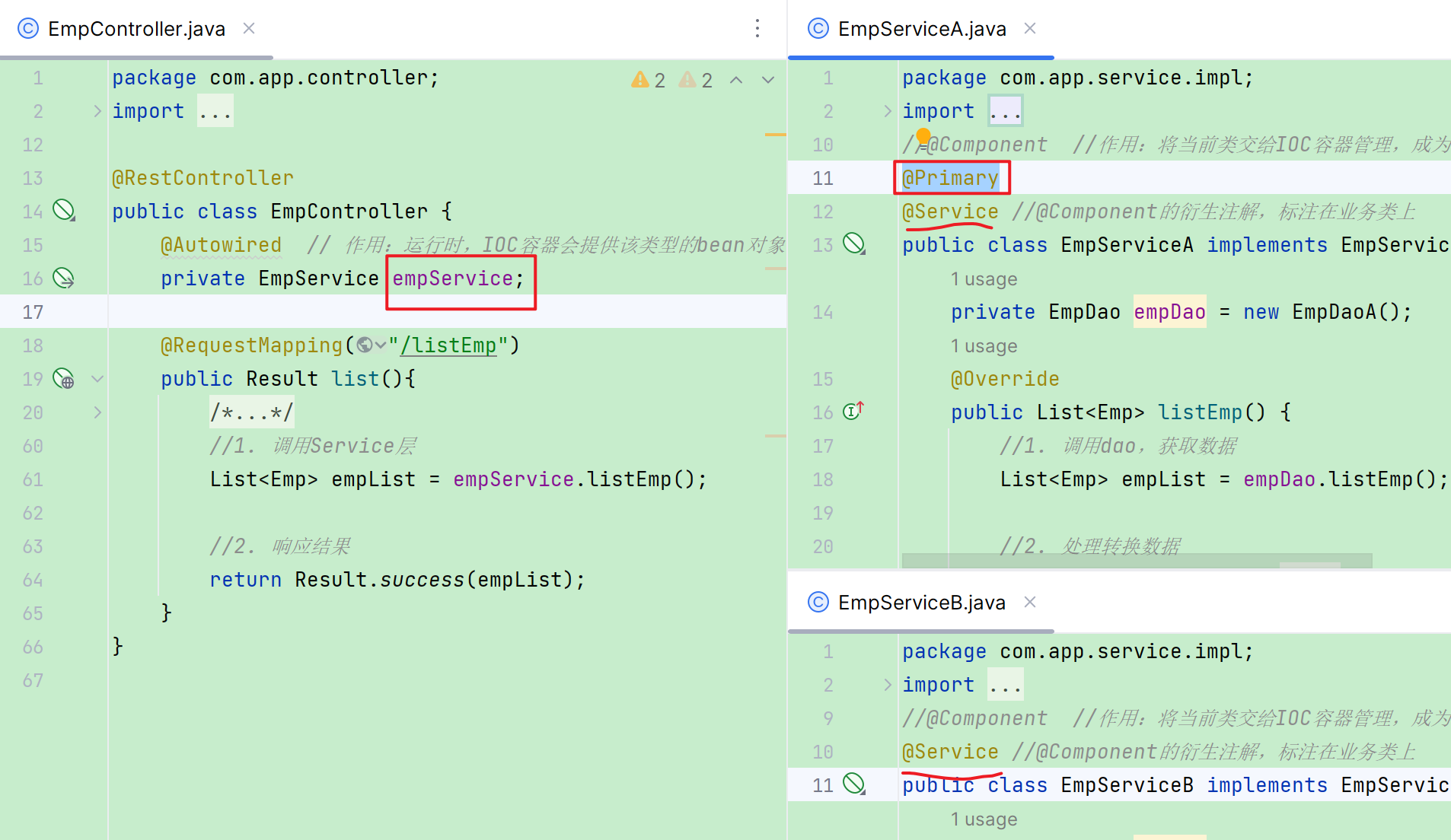The image size is (1451, 840).
Task: Click the EmpServiceA.java class file icon
Action: 818,29
